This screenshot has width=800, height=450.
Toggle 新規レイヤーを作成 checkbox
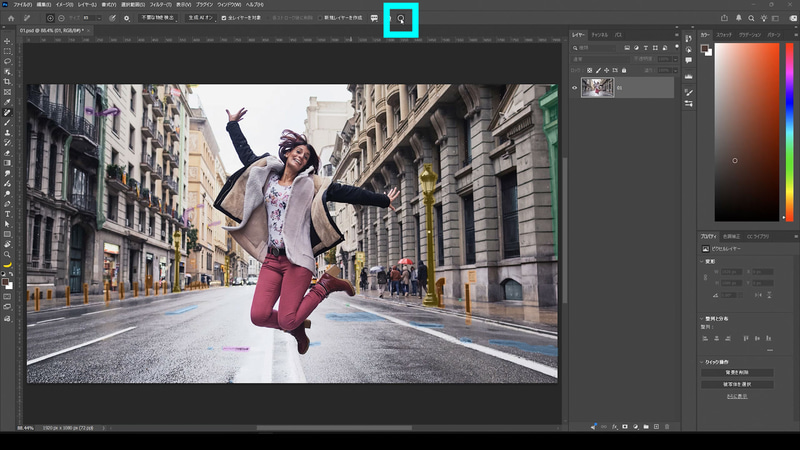320,18
